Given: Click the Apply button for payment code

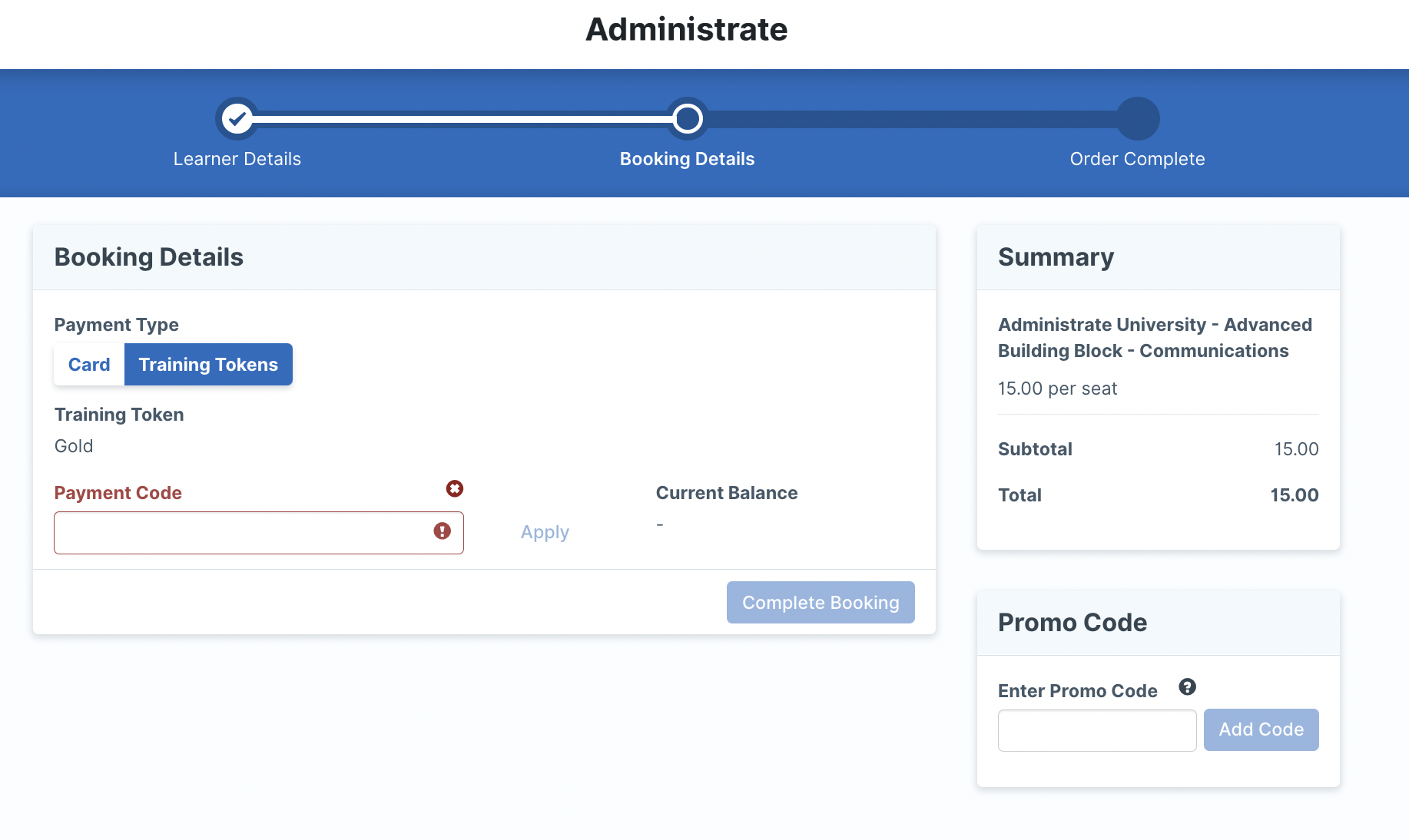Looking at the screenshot, I should tap(545, 532).
